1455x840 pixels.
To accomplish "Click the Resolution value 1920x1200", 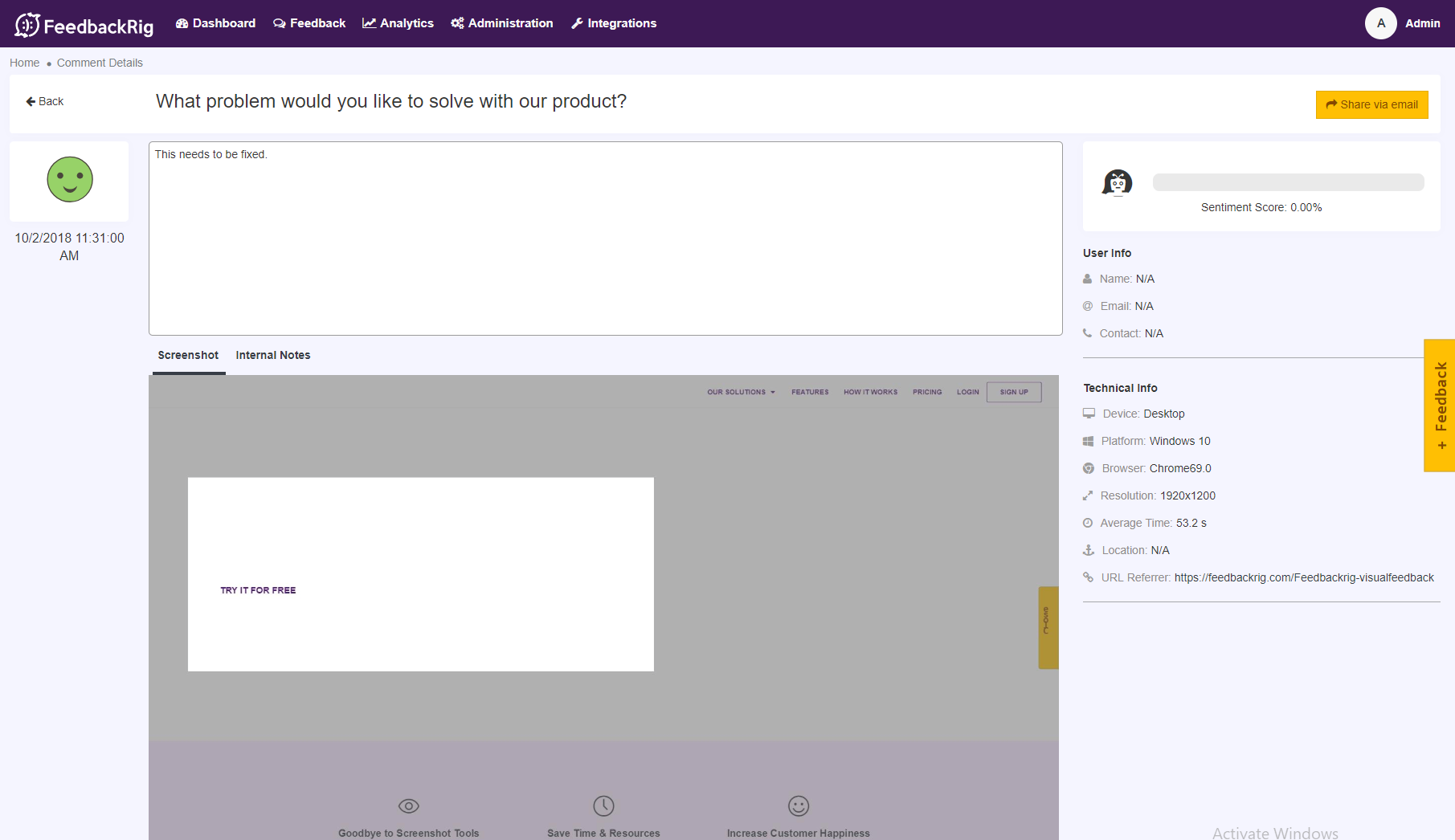I will click(x=1187, y=495).
